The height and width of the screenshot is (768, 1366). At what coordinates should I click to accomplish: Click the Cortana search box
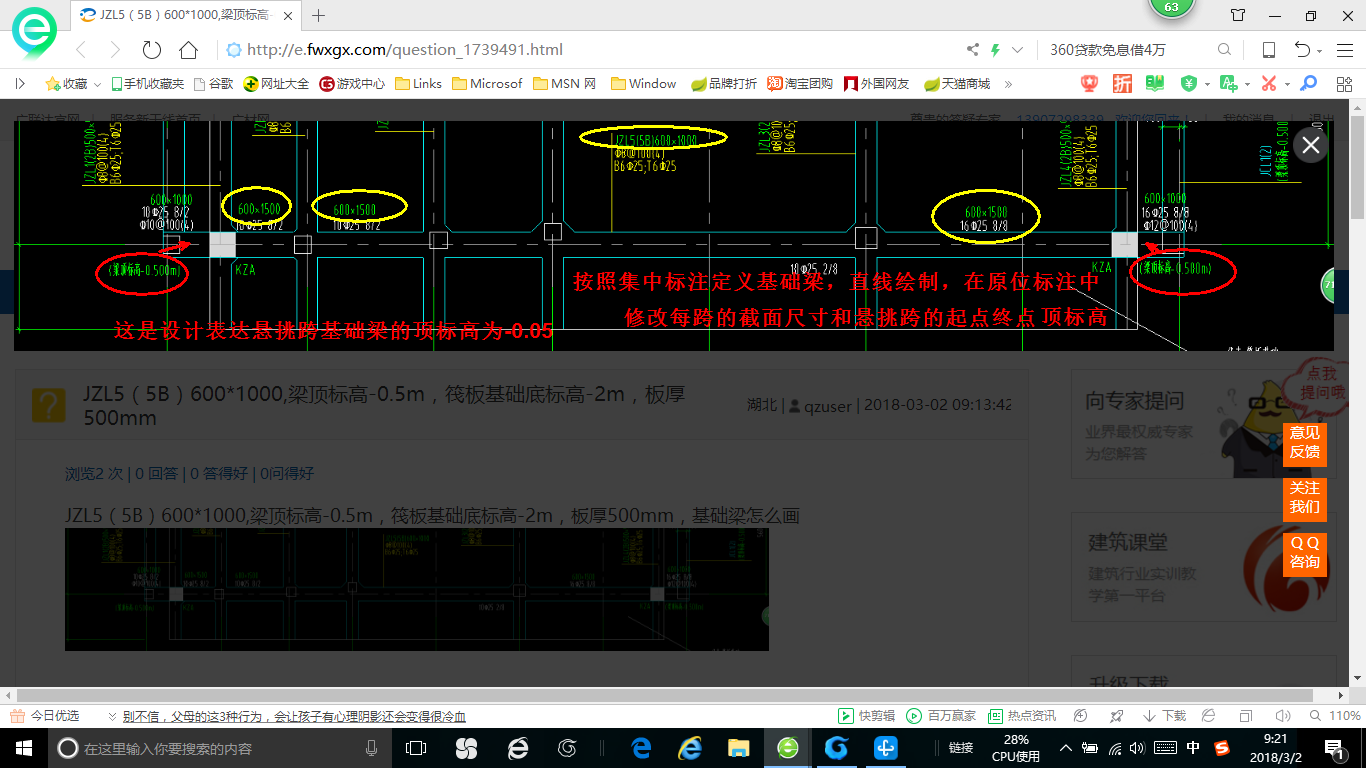[x=220, y=748]
